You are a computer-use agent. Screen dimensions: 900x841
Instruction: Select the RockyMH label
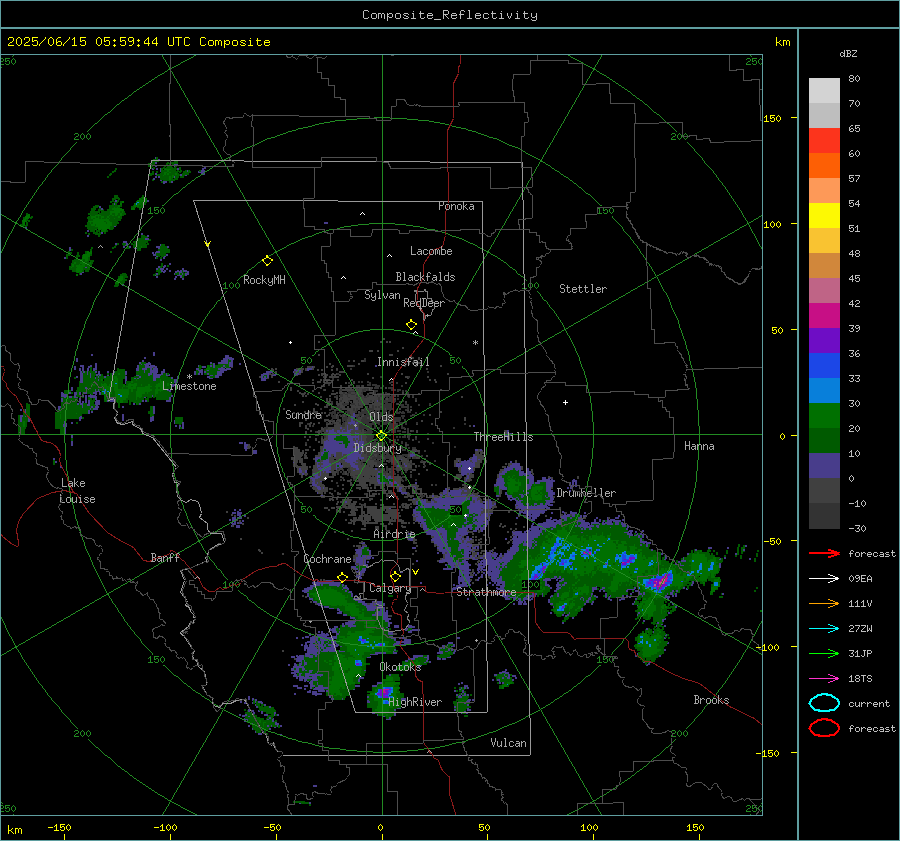(x=264, y=280)
